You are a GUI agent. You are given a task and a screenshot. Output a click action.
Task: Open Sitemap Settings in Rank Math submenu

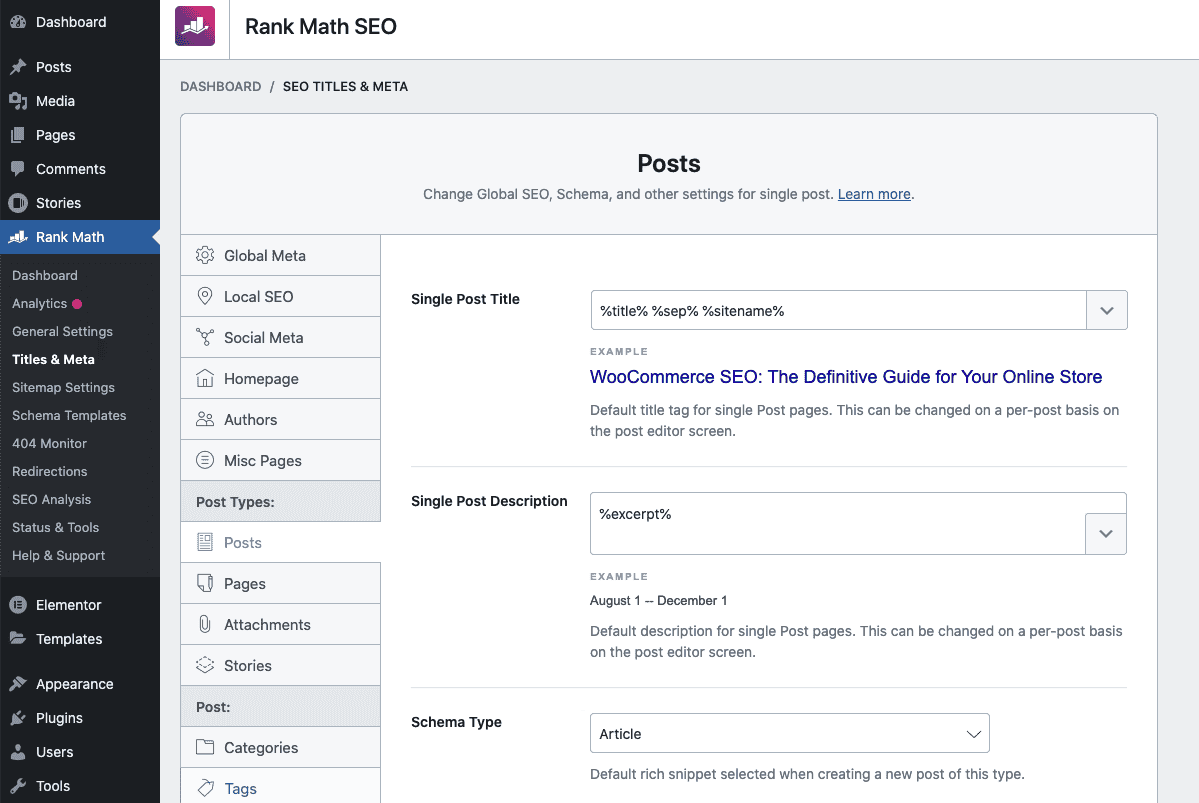point(63,387)
